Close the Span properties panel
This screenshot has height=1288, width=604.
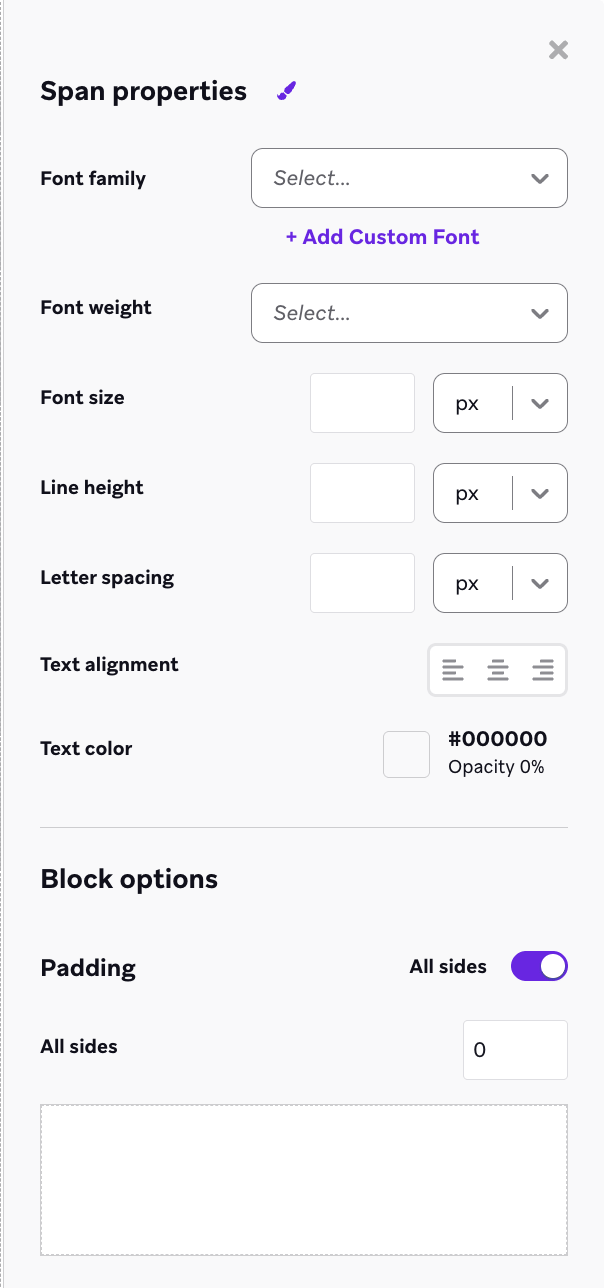click(x=557, y=50)
